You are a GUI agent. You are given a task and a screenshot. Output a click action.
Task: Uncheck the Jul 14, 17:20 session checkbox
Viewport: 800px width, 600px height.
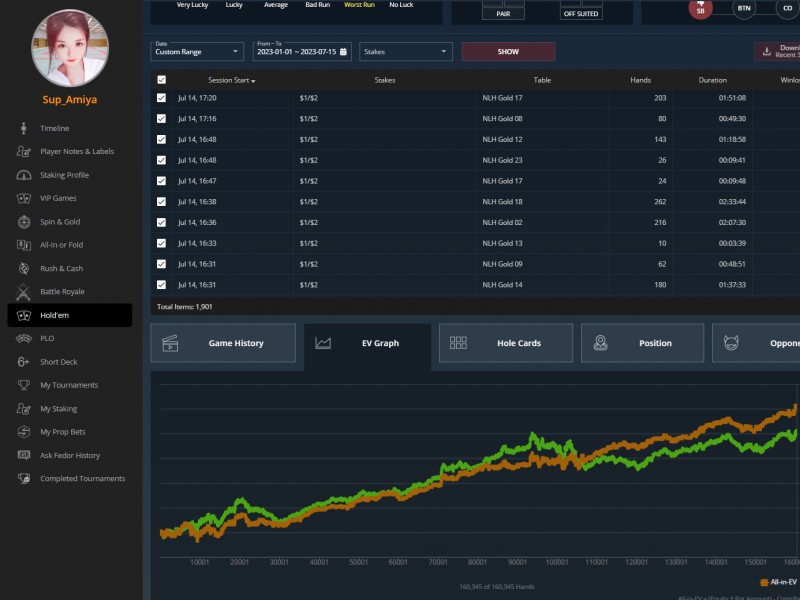[x=162, y=98]
